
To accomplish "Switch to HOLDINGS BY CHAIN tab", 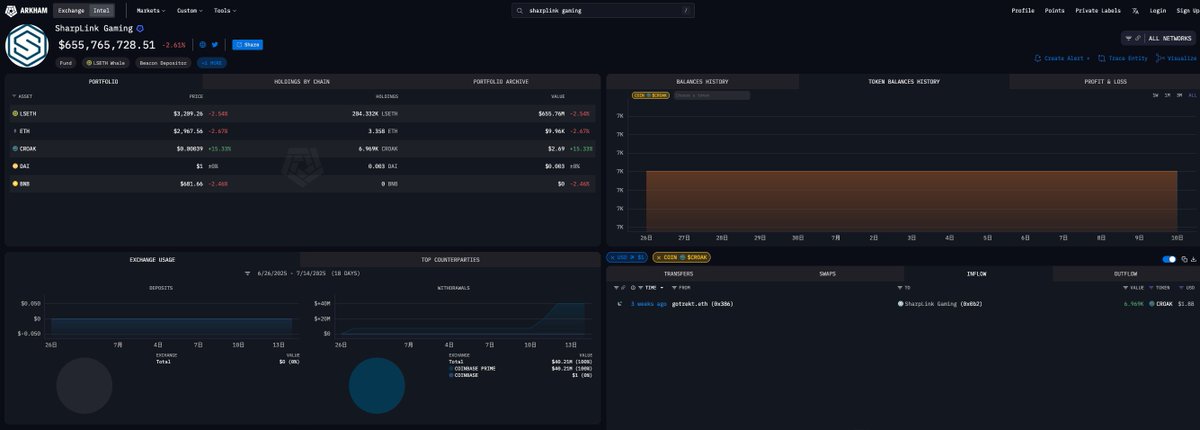I will click(301, 81).
